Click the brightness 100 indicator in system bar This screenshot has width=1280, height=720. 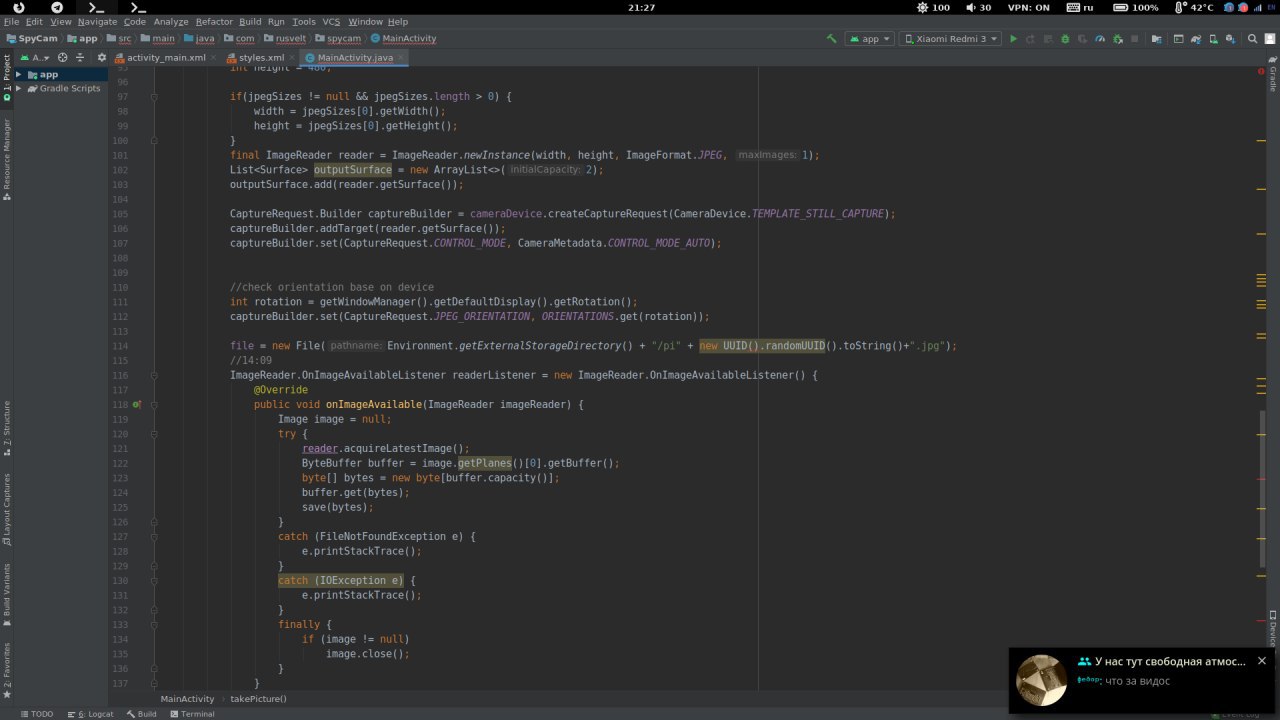point(933,7)
